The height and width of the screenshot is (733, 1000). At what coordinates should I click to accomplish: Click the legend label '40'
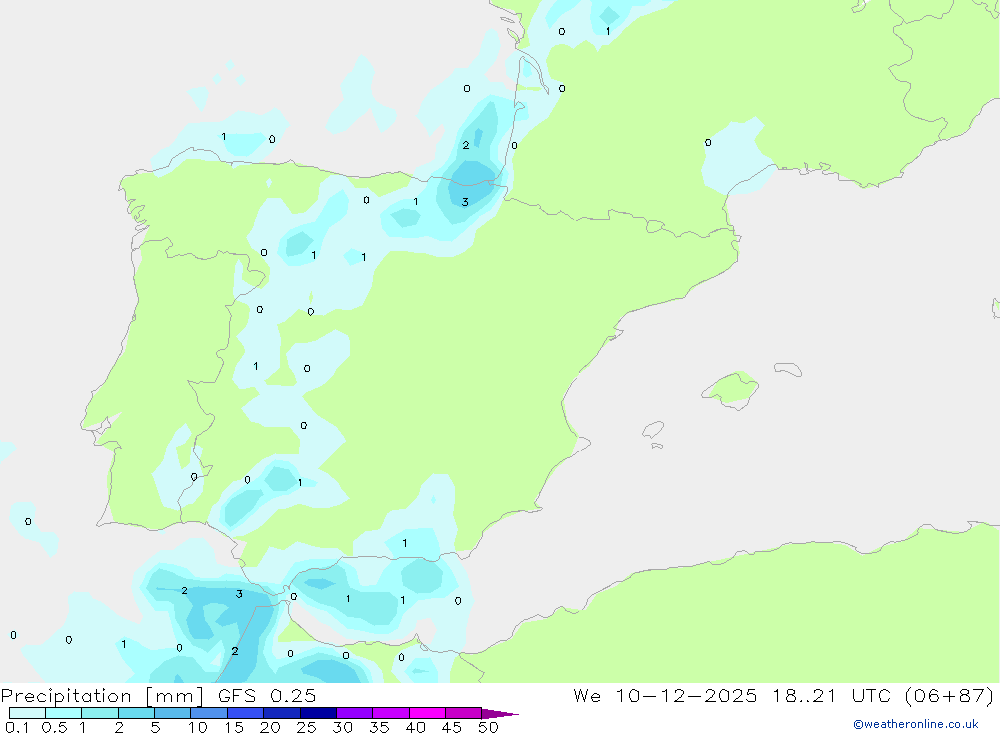[416, 727]
